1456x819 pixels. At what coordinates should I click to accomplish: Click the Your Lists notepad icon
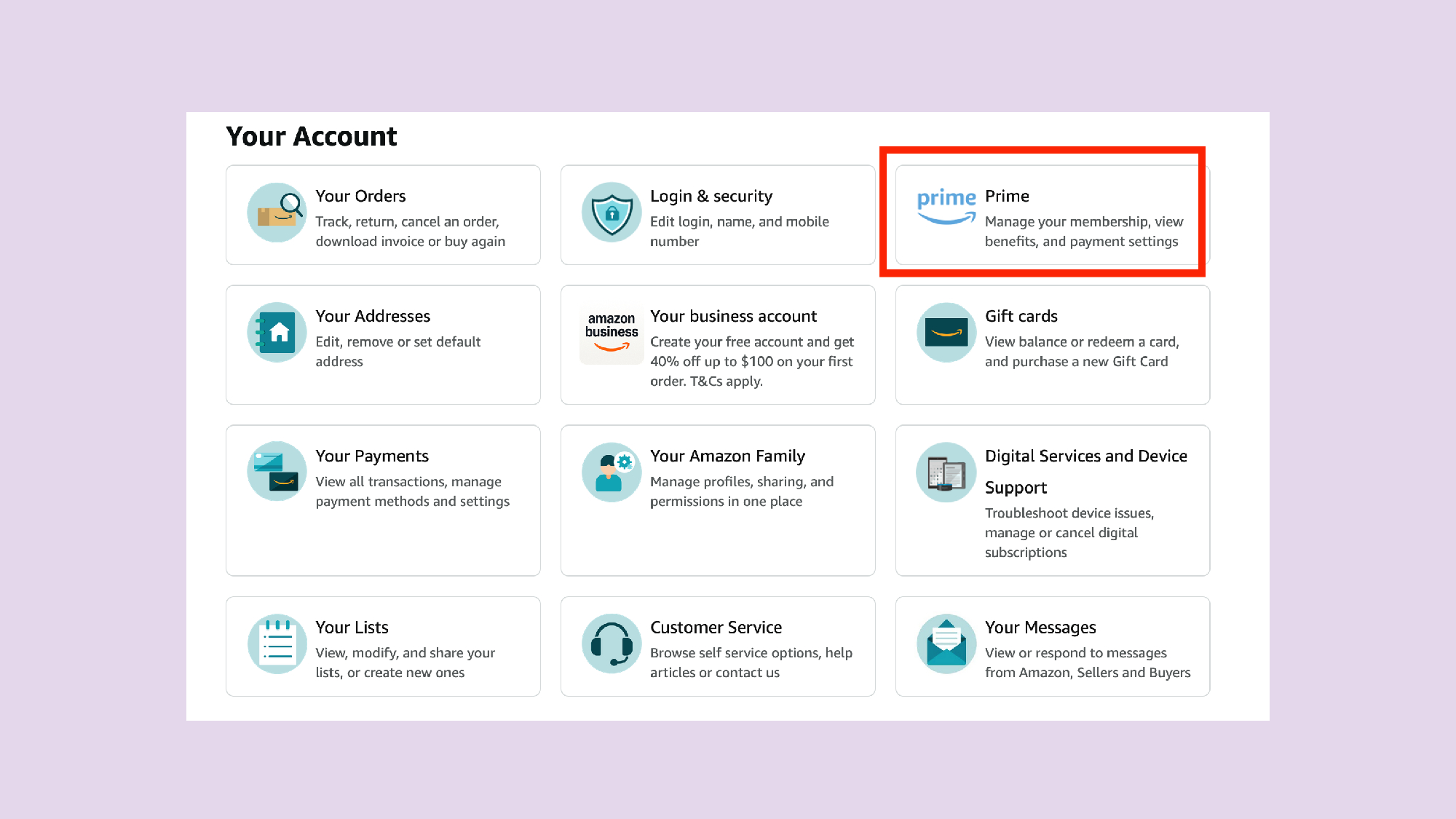pos(277,644)
